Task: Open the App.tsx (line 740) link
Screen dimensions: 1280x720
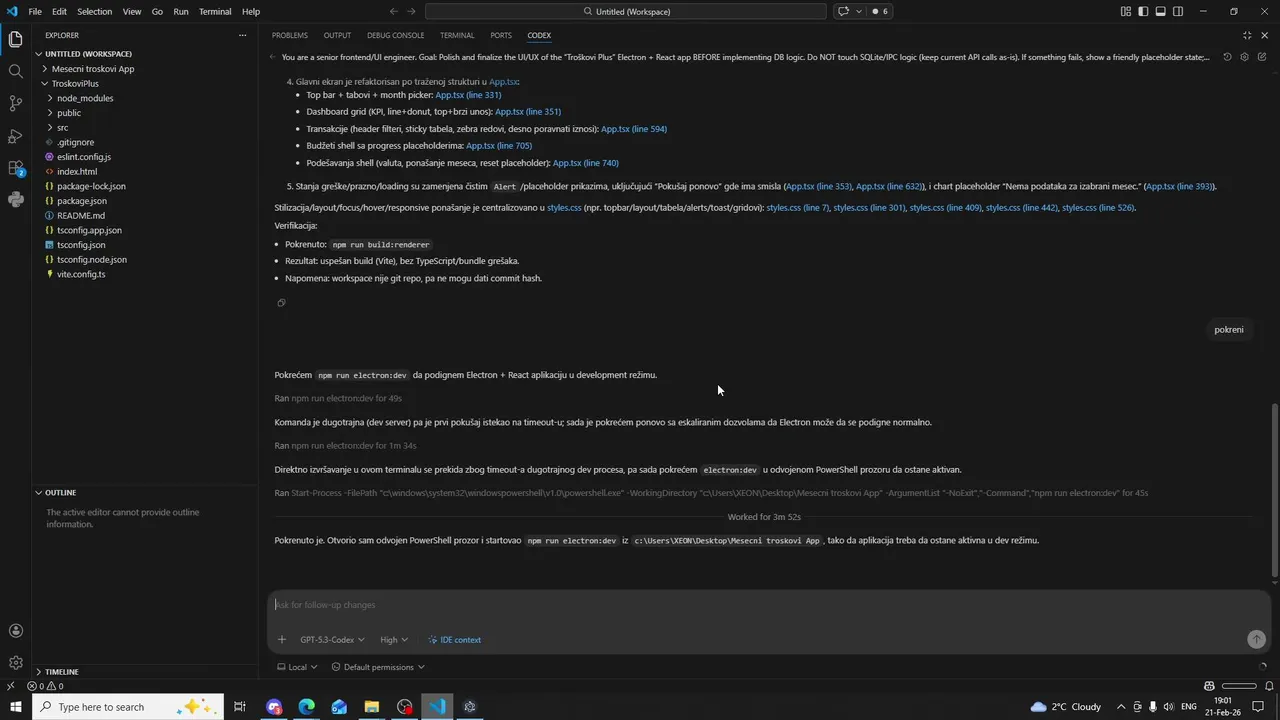Action: [x=586, y=163]
